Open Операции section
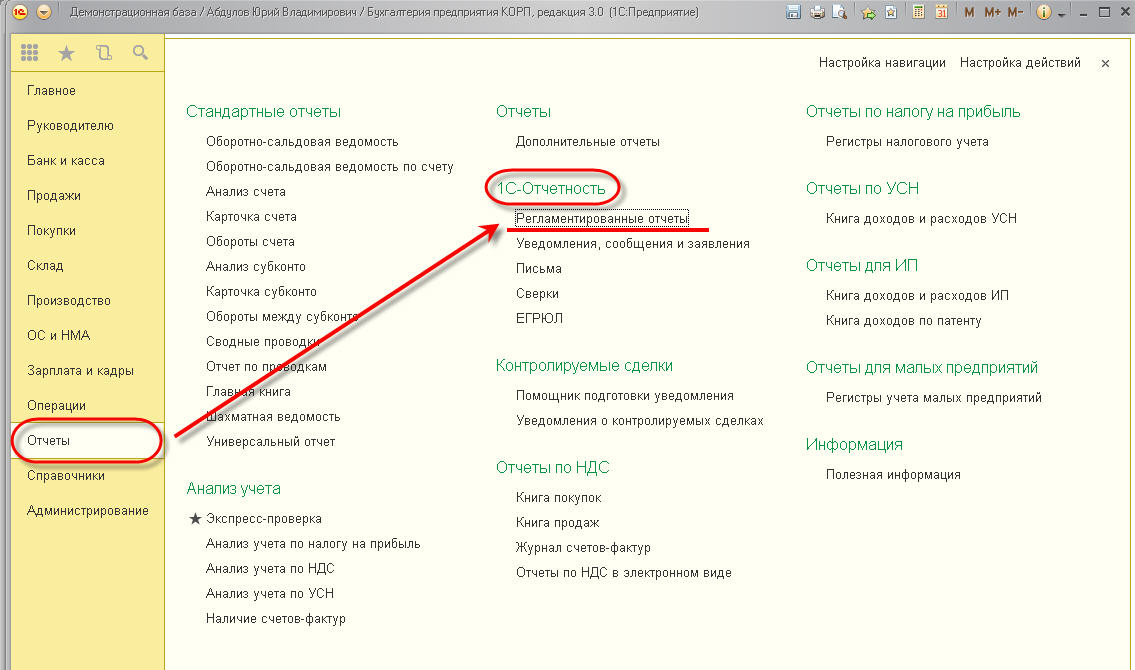The width and height of the screenshot is (1135, 670). (56, 406)
